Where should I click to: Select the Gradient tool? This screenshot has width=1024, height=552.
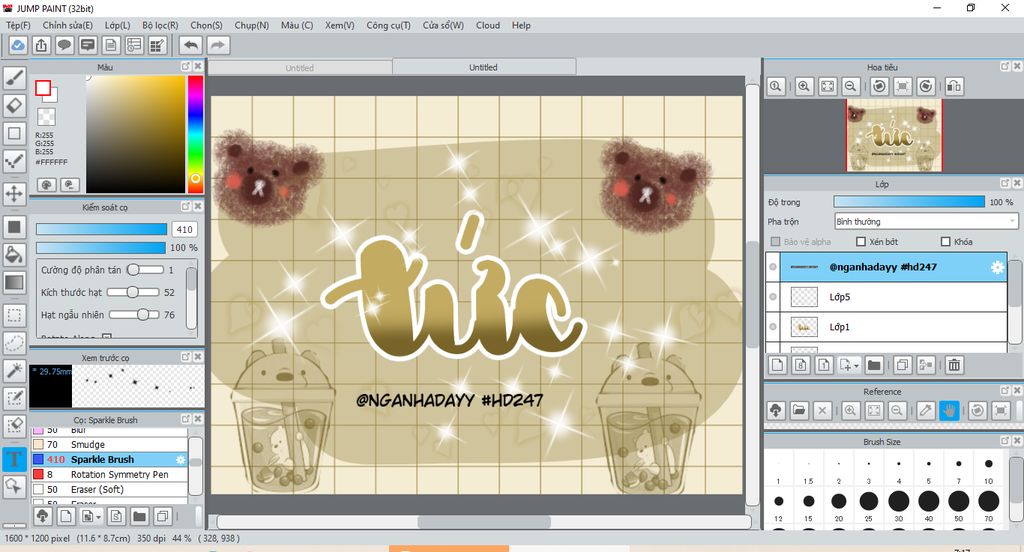[14, 282]
